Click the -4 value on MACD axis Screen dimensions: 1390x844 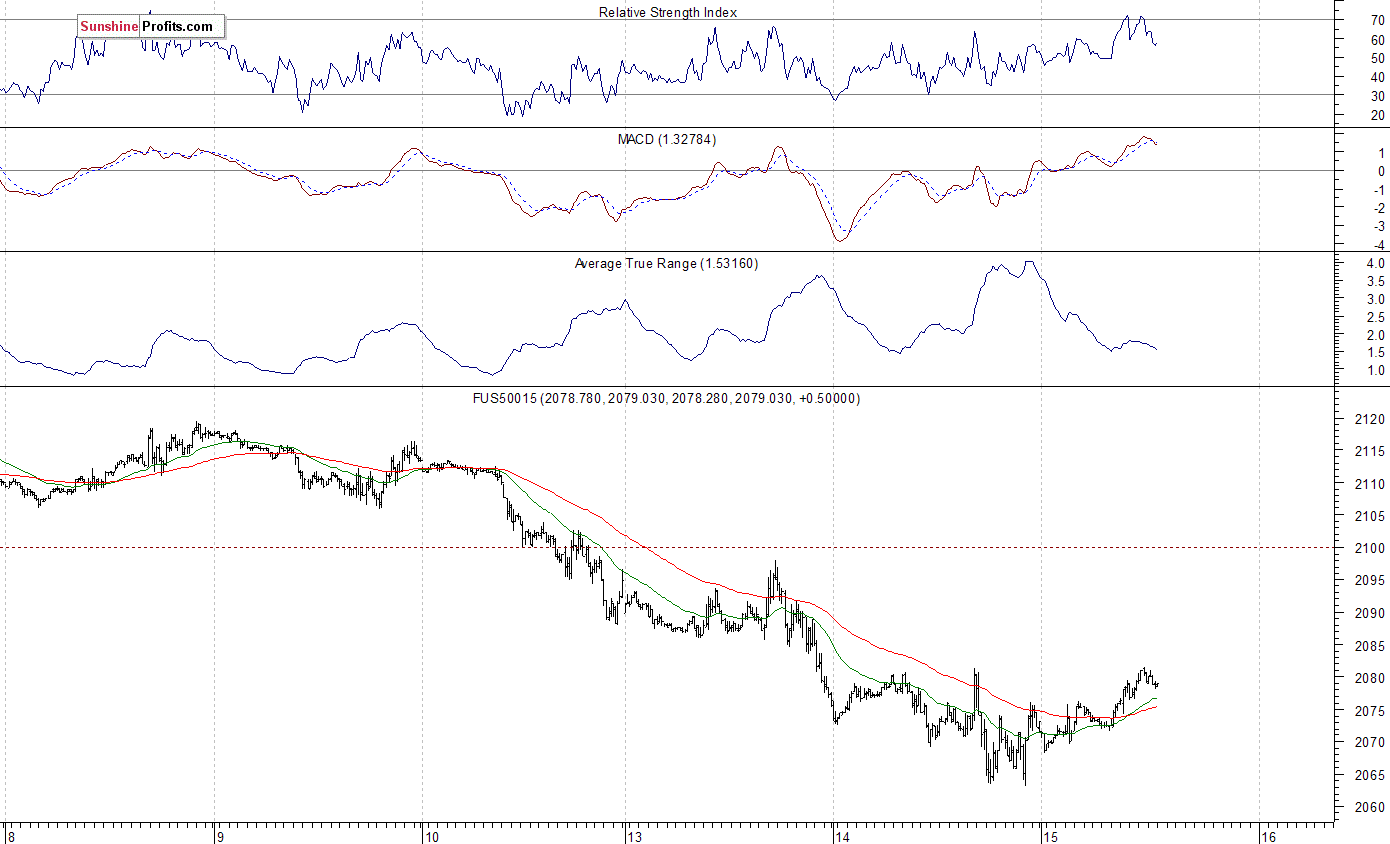[x=1377, y=245]
